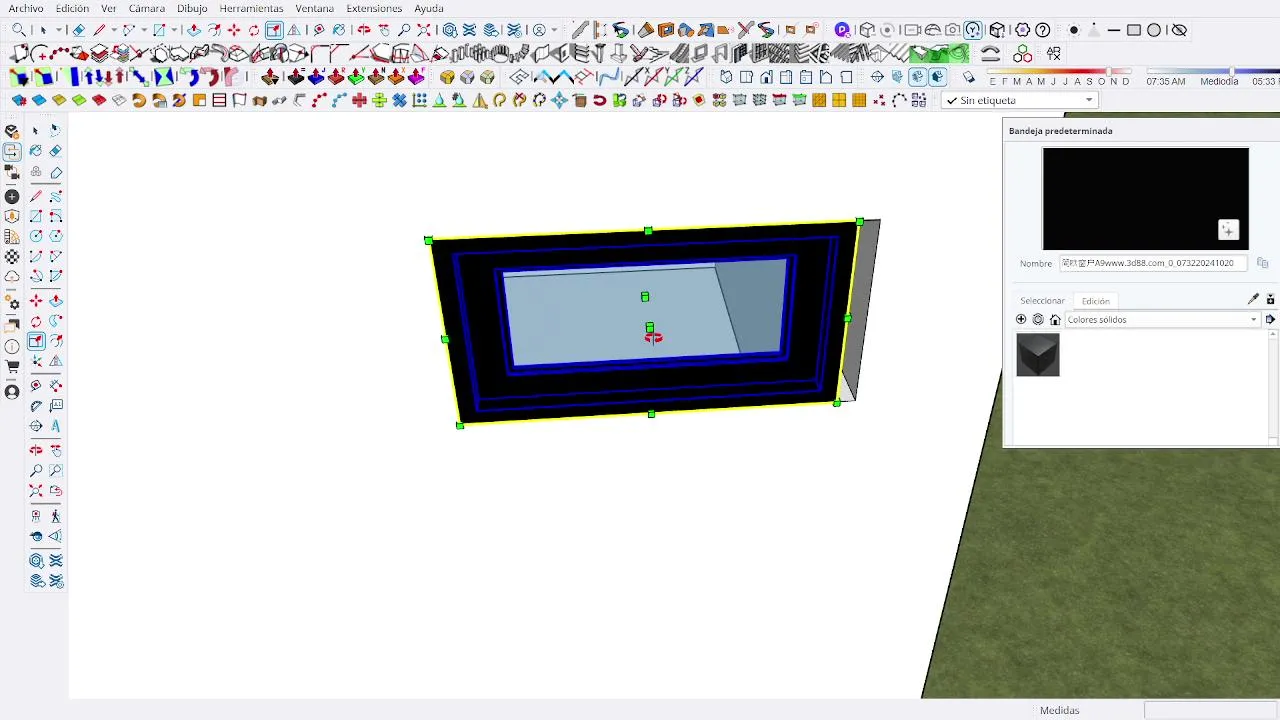Viewport: 1280px width, 720px height.
Task: Open the Dibujo menu
Action: 192,8
